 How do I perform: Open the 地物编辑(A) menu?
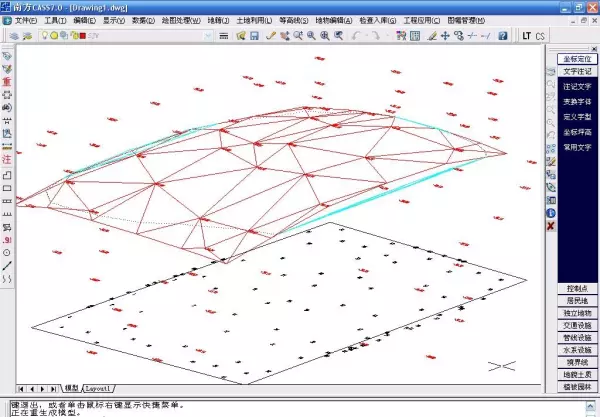pos(334,20)
